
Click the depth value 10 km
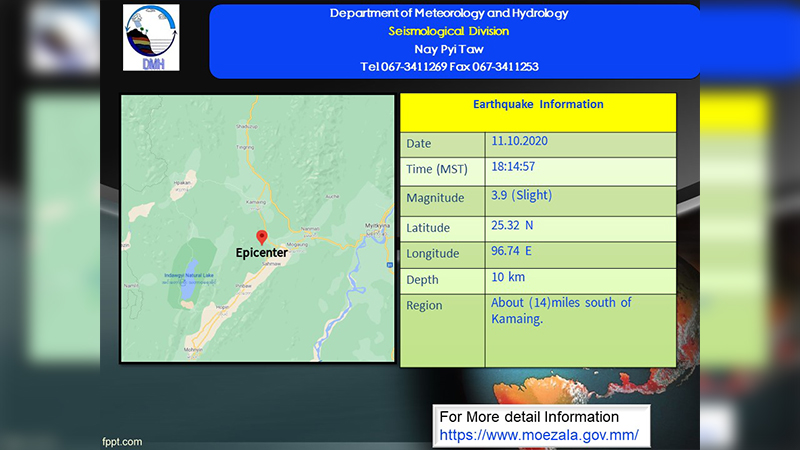508,277
